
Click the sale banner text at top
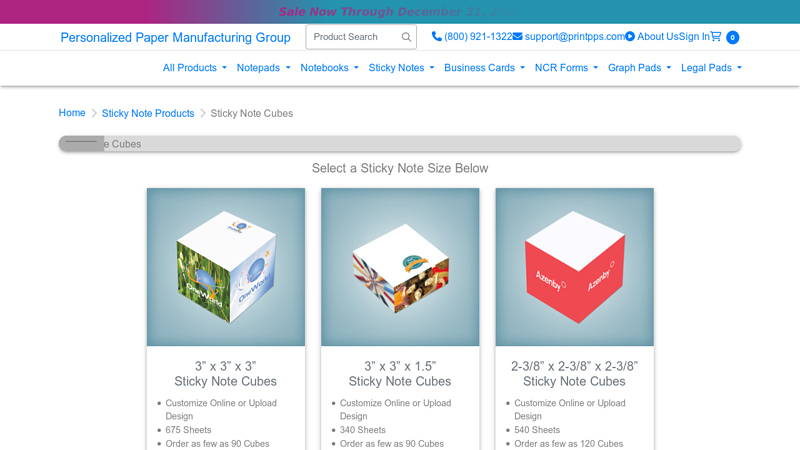[400, 12]
